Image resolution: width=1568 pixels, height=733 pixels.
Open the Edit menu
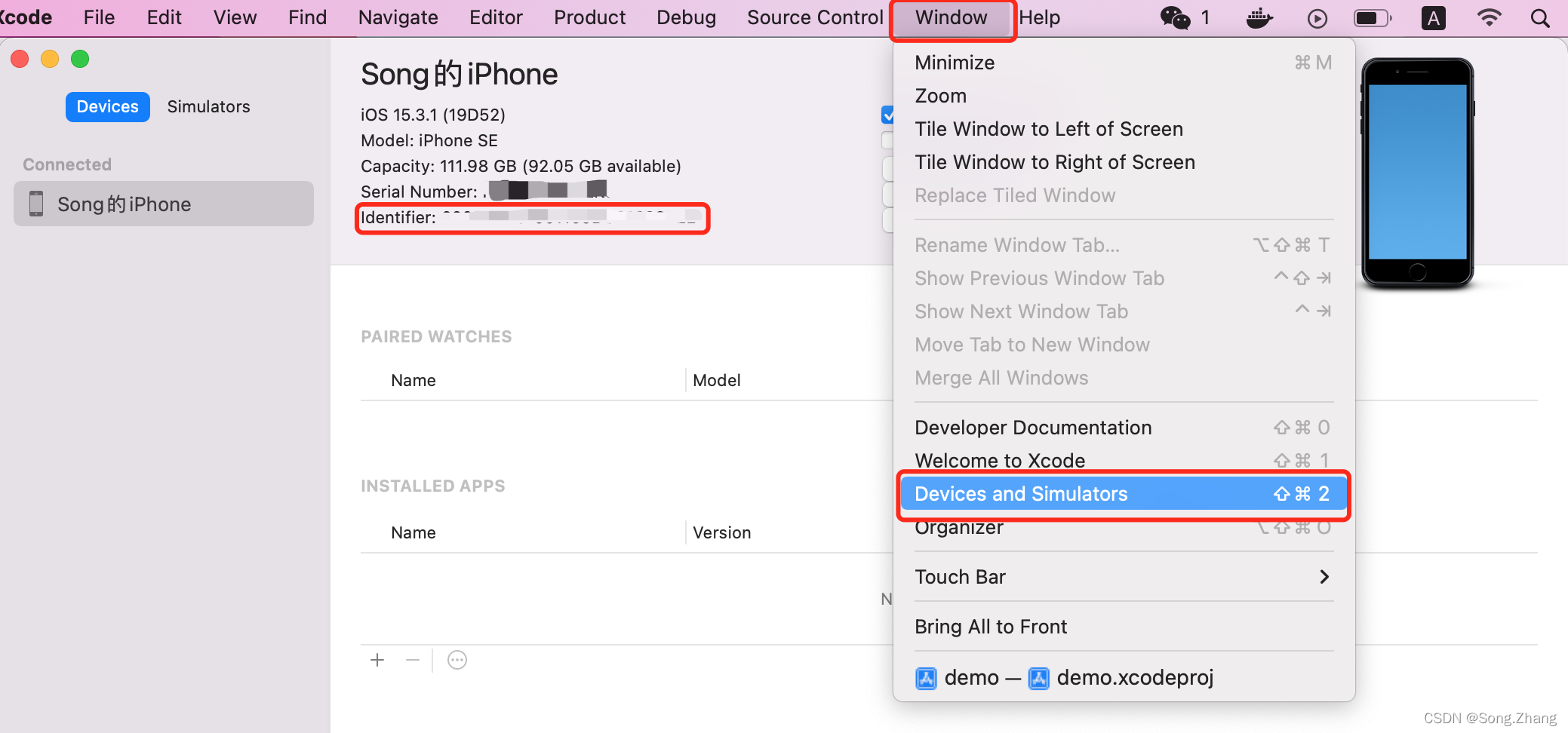pos(164,17)
